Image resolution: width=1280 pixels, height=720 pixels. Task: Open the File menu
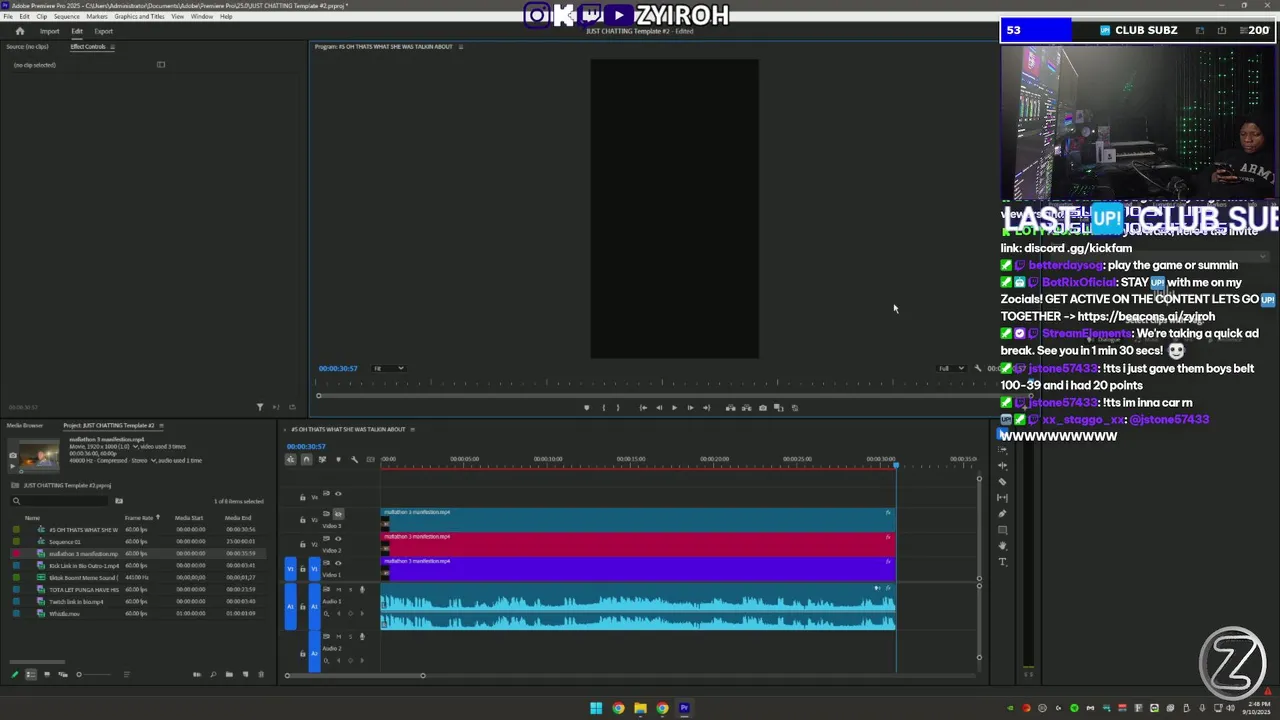pos(8,17)
